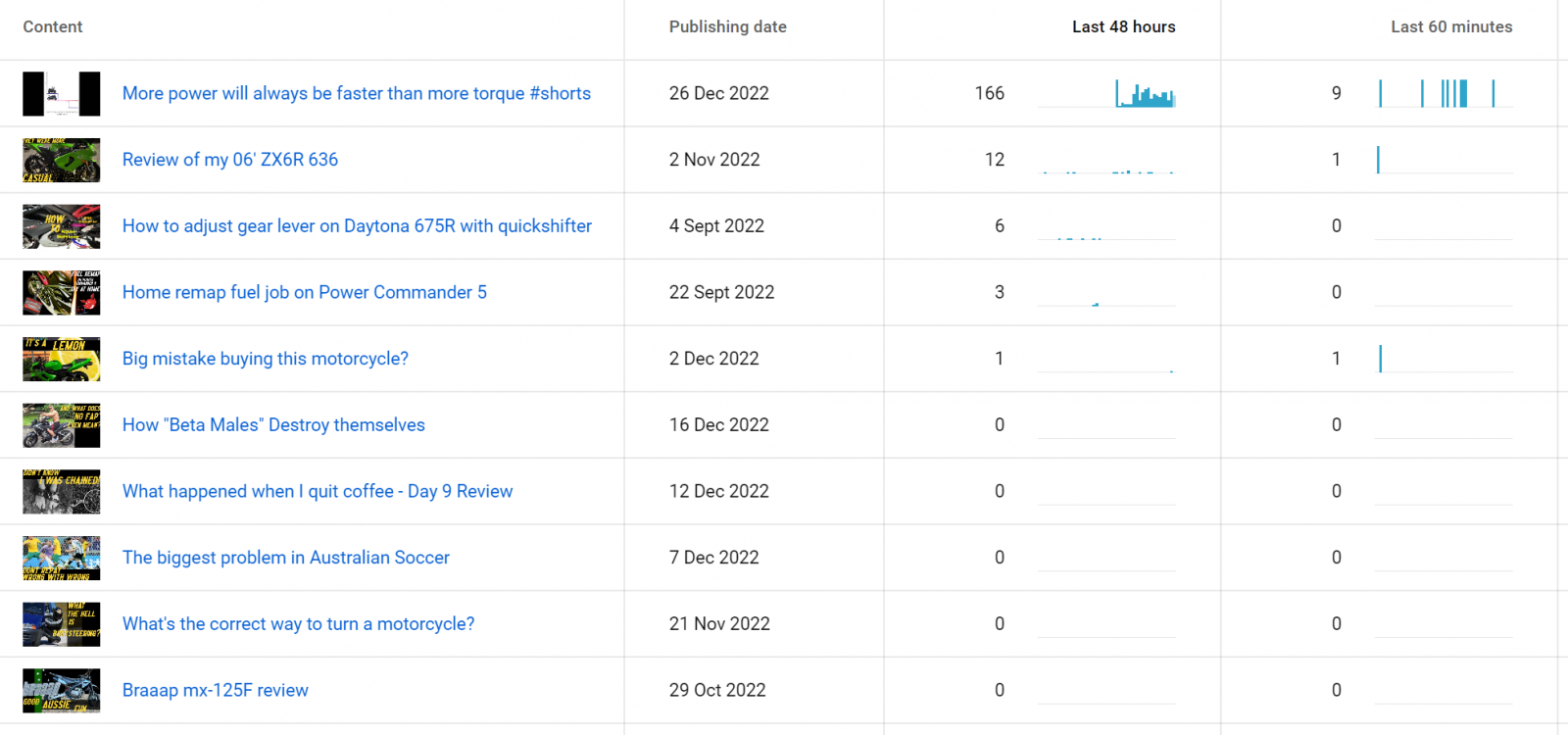Screen dimensions: 1568x735
Task: Open 'The biggest problem in Australian Soccer' link
Action: pos(285,558)
